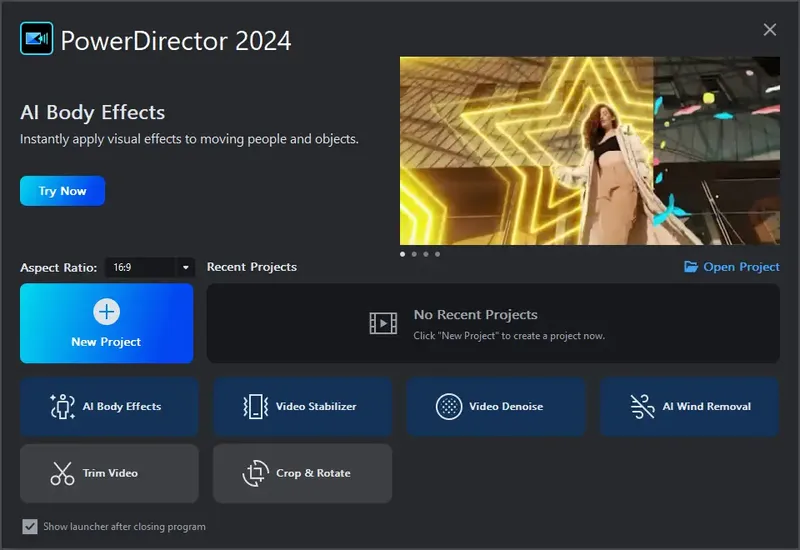
Task: Click the plus icon in New Project
Action: tap(107, 312)
